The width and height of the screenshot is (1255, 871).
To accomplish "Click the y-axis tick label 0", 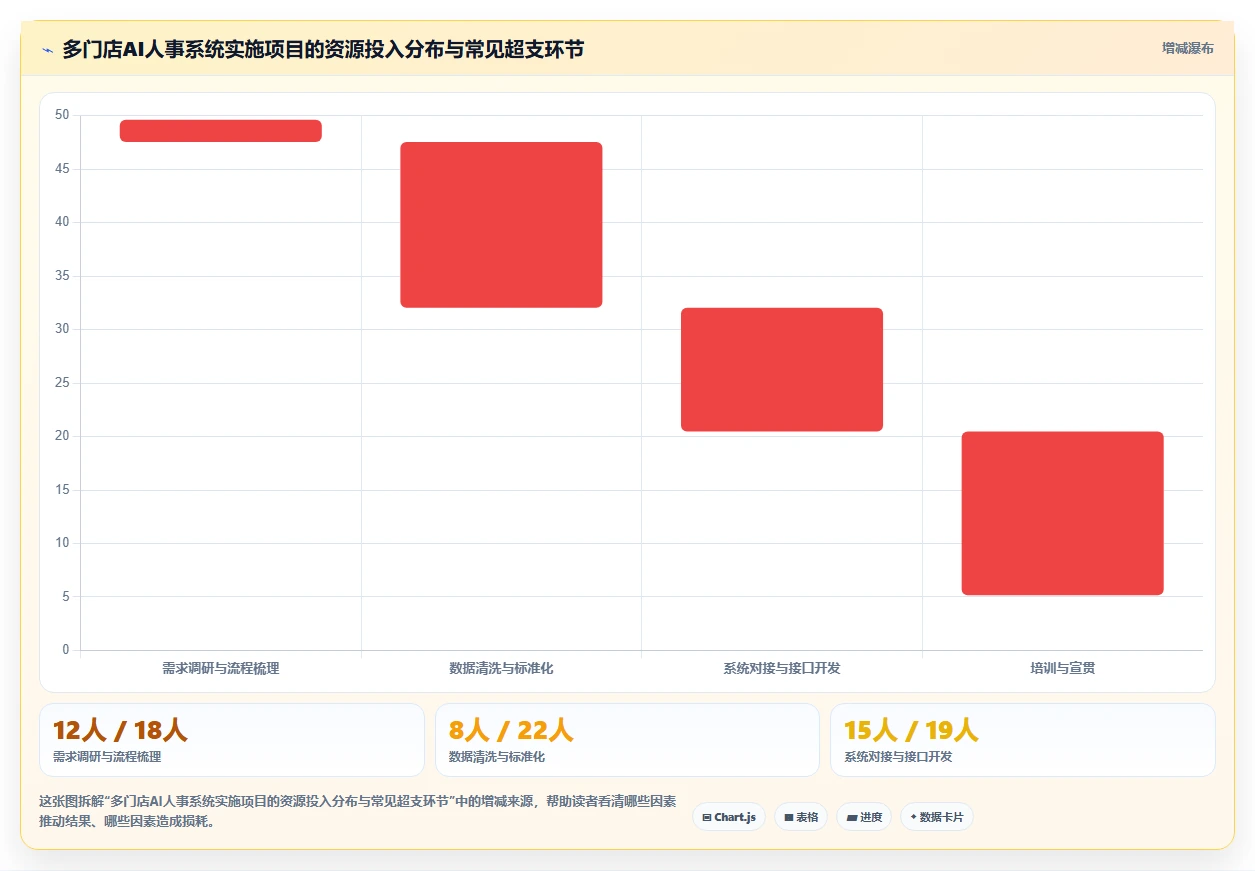I will point(66,650).
